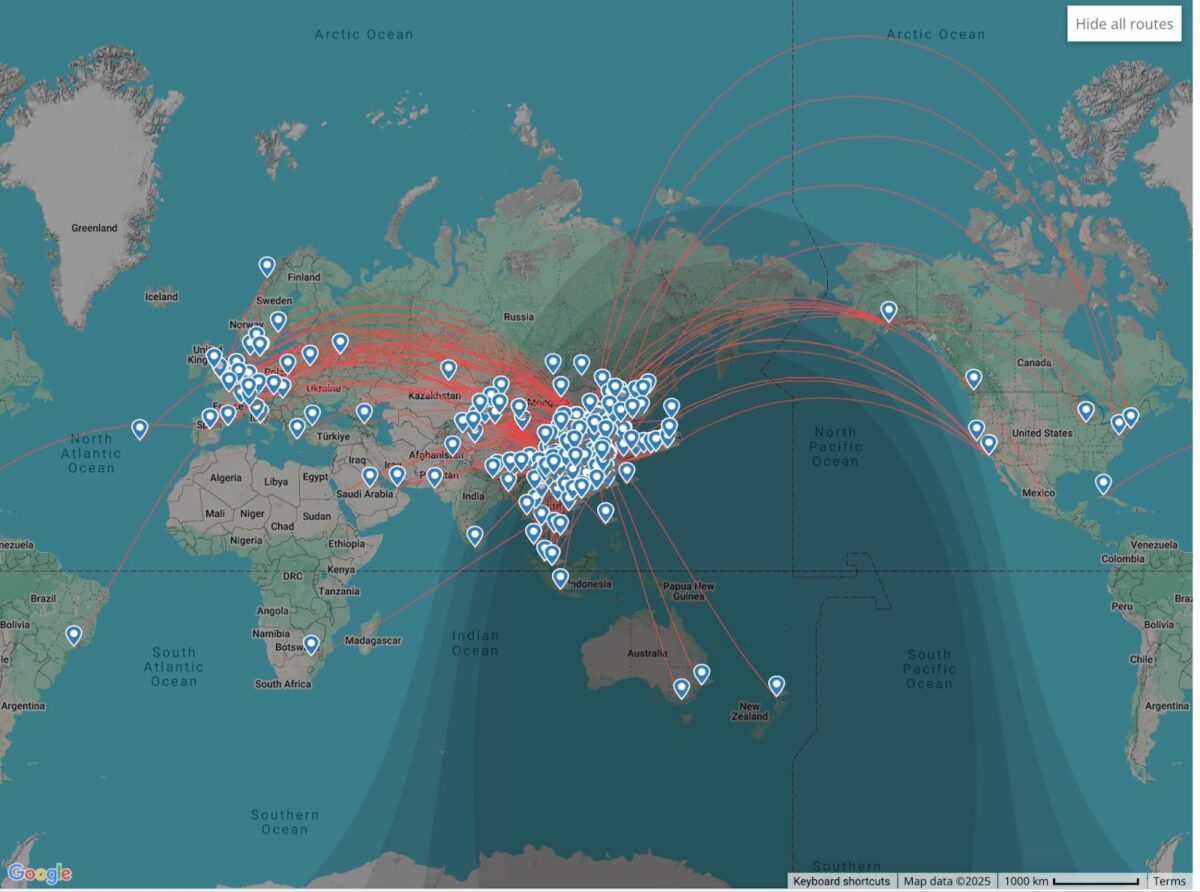Viewport: 1200px width, 892px height.
Task: Click the airport marker near Botswana
Action: click(x=311, y=645)
